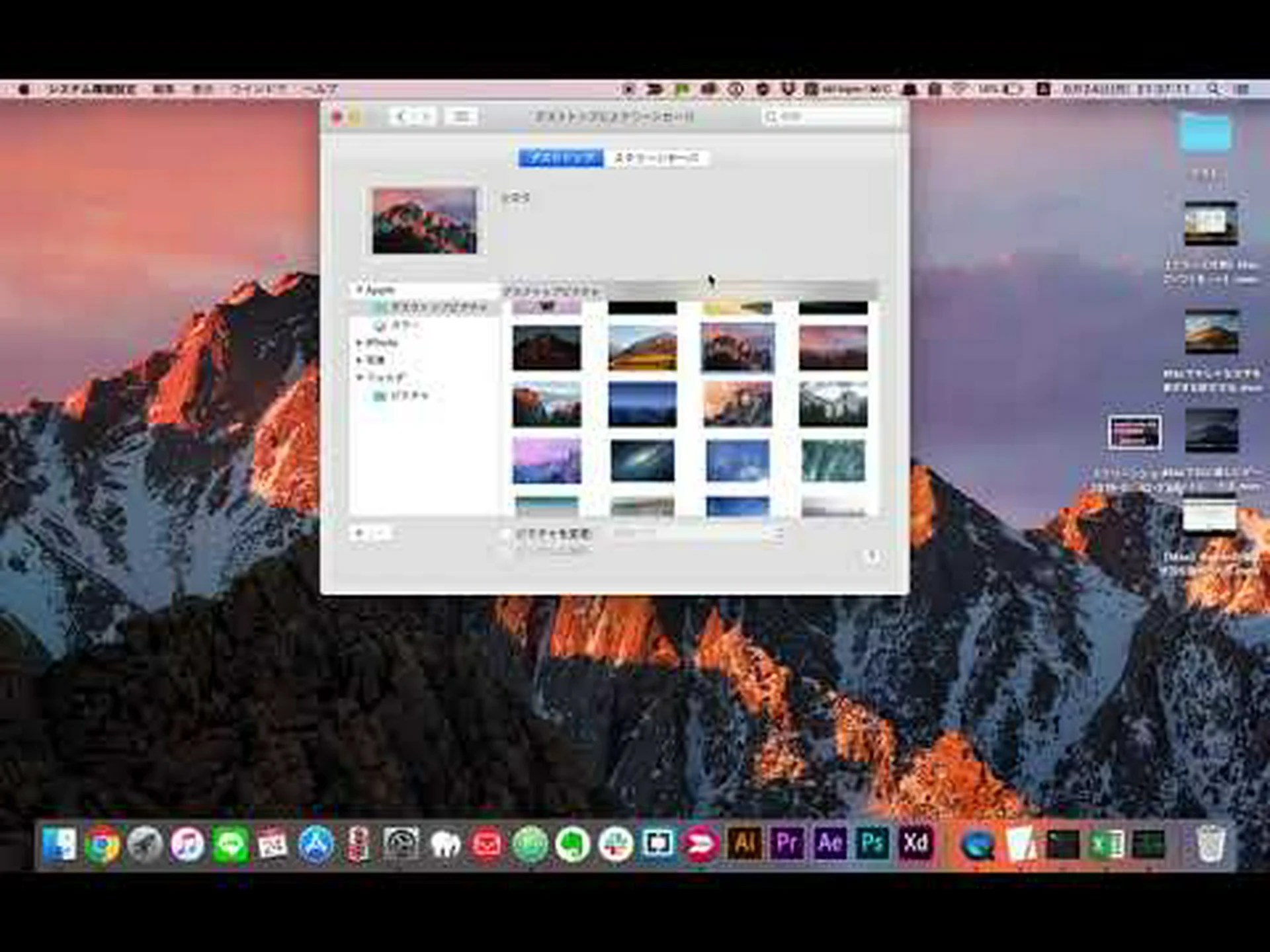Image resolution: width=1270 pixels, height=952 pixels.
Task: Collapse the フォルダ section in the sidebar
Action: click(359, 377)
